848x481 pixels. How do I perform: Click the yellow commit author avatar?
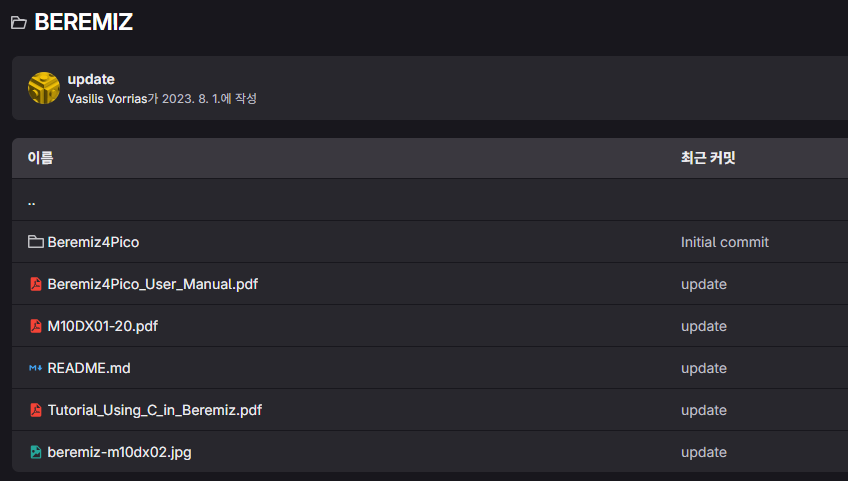pyautogui.click(x=44, y=88)
